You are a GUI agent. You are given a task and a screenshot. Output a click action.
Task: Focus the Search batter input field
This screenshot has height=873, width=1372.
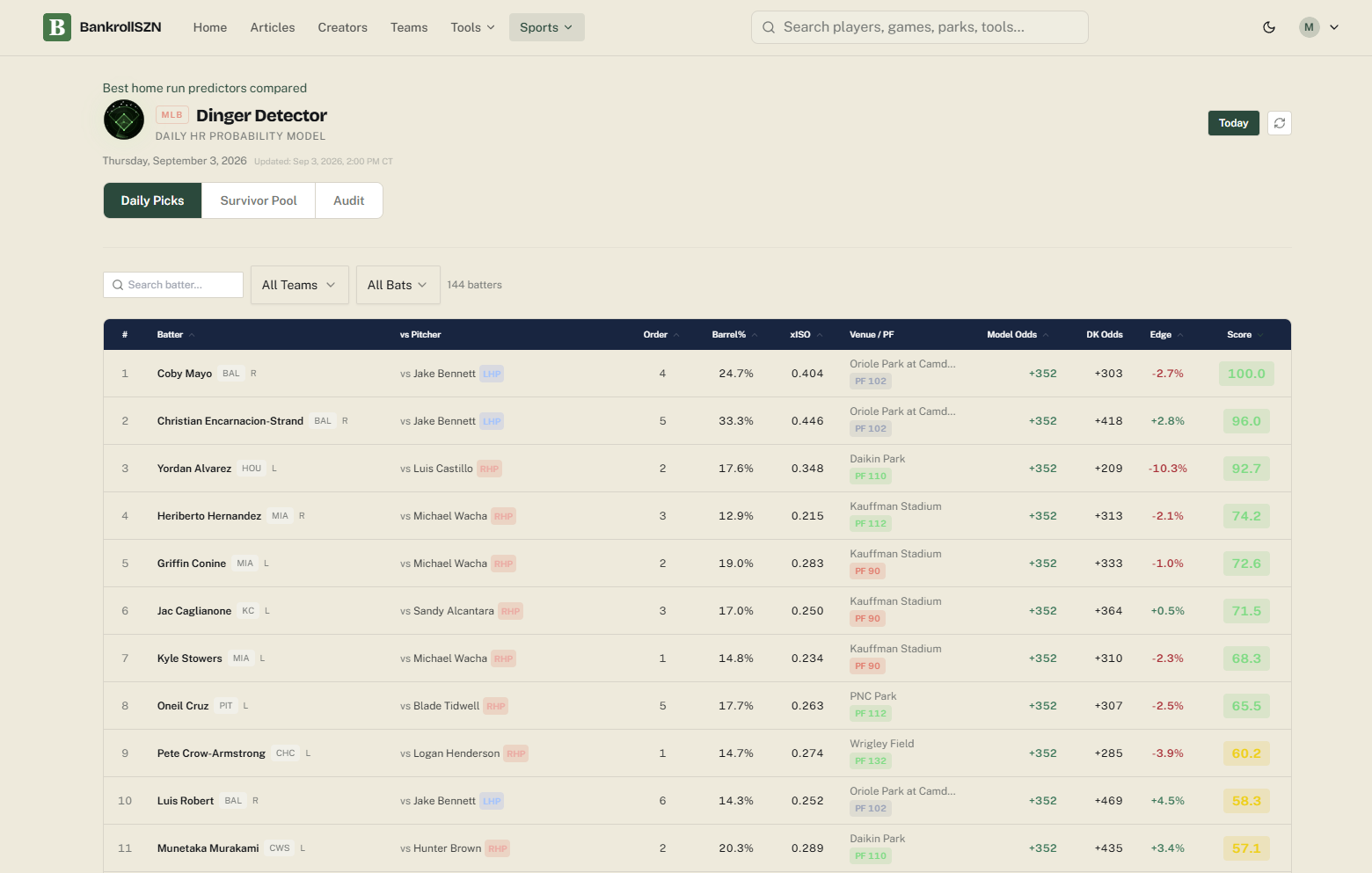173,285
